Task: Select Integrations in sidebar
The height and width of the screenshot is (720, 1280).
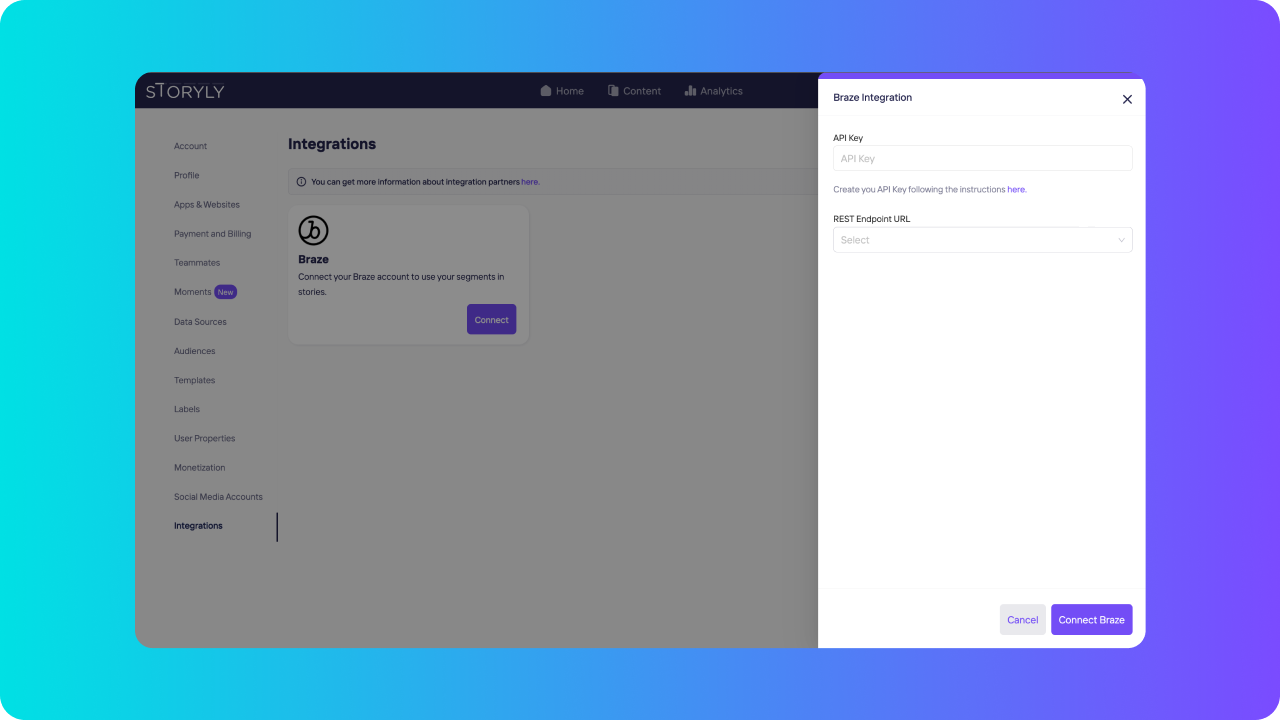Action: [198, 526]
